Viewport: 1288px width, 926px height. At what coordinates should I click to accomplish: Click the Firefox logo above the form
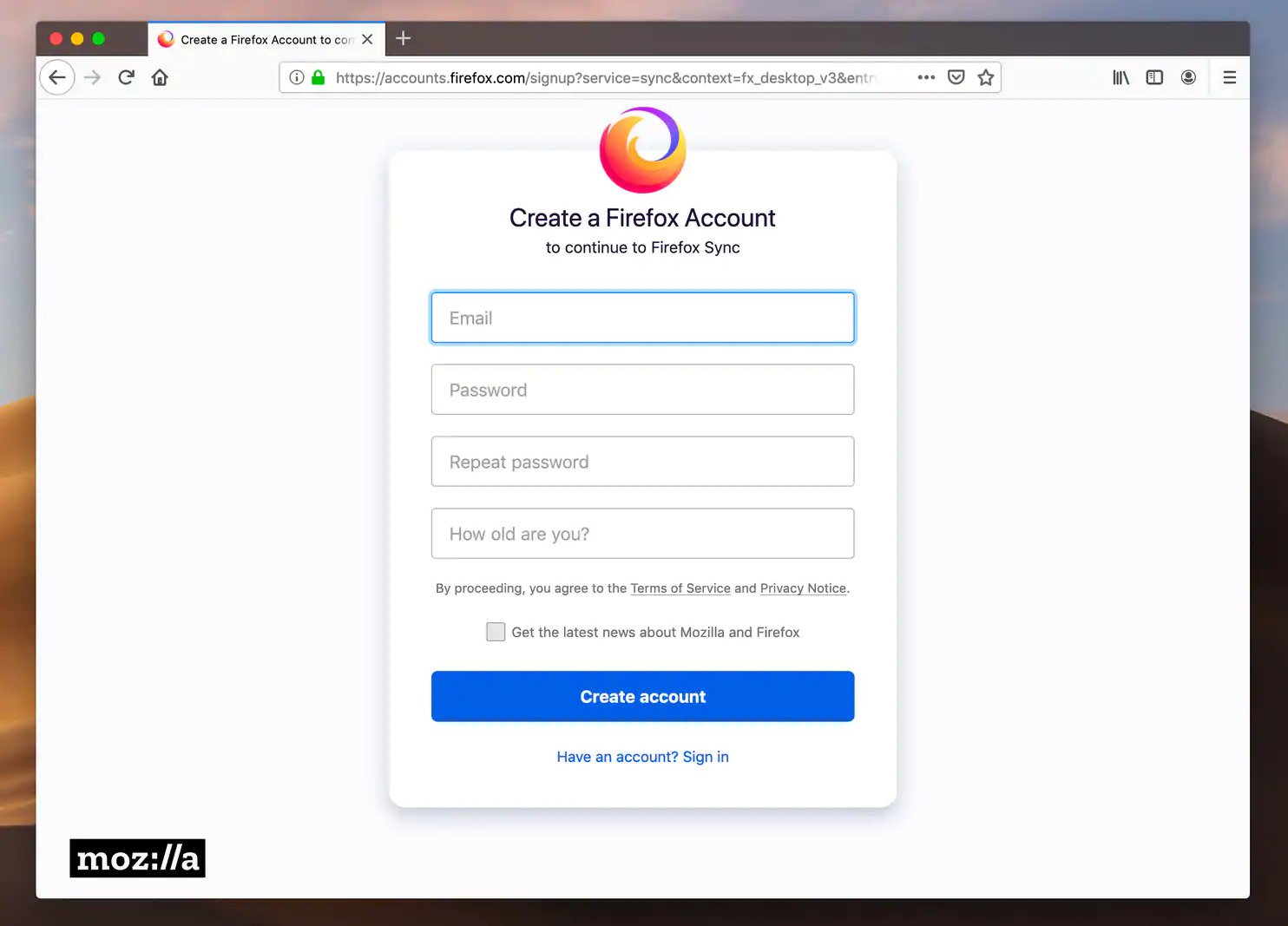[643, 150]
